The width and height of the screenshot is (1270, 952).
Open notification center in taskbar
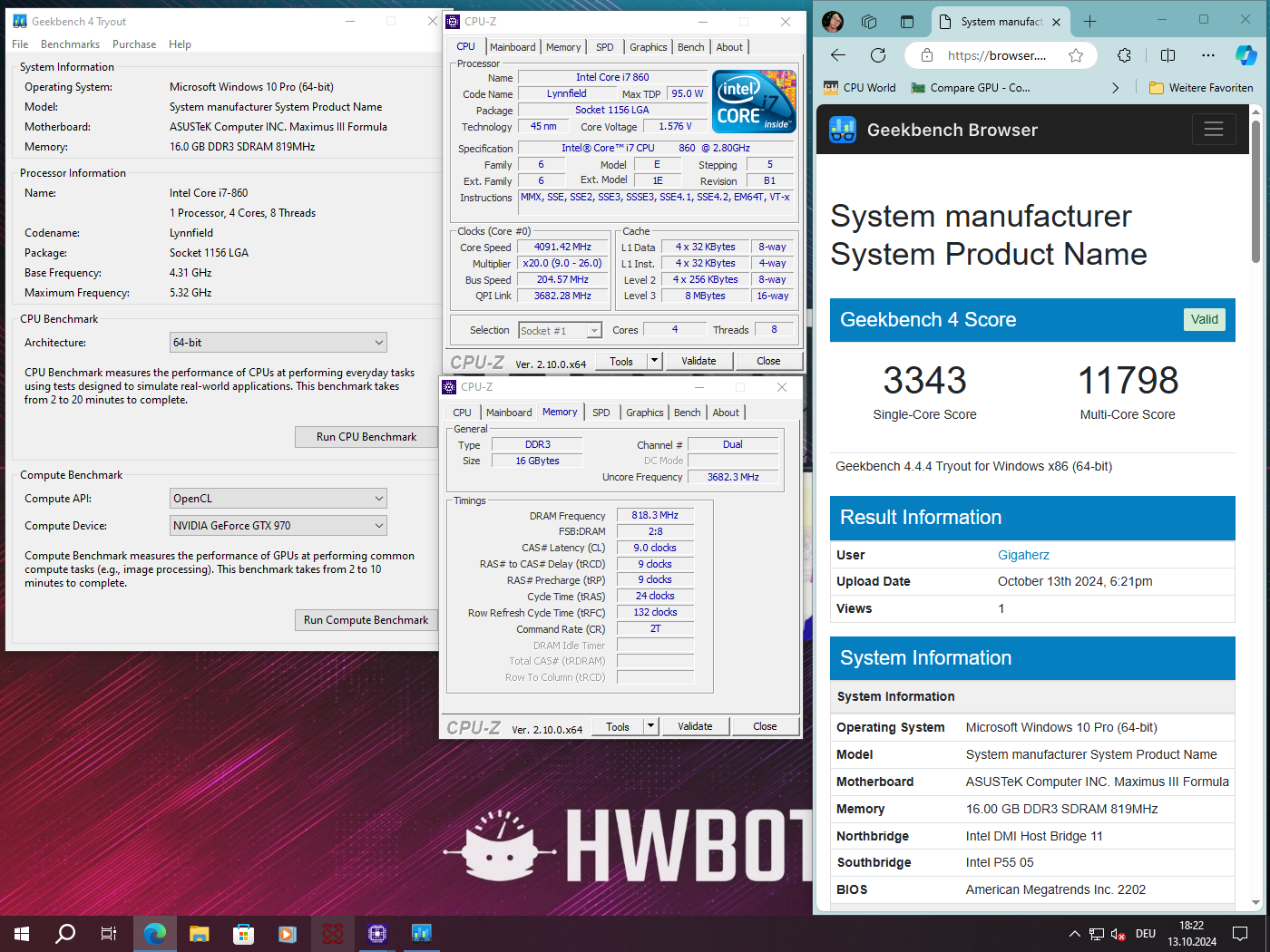tap(1240, 933)
